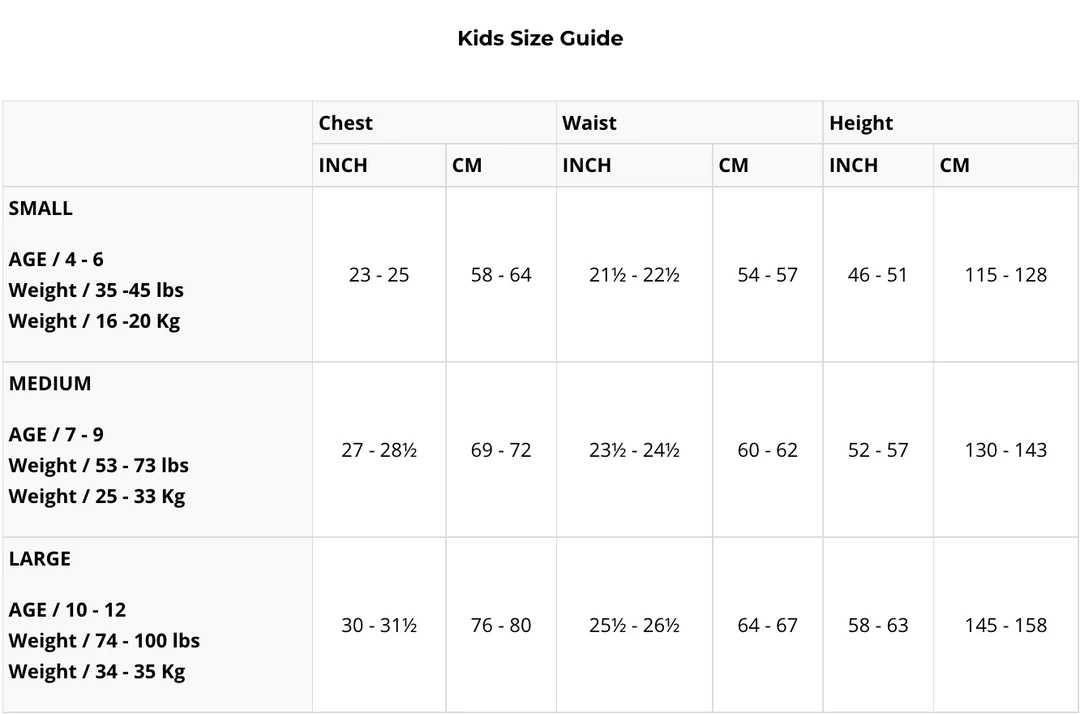
Task: Choose the 52 - 57 height inch cell
Action: pyautogui.click(x=878, y=450)
